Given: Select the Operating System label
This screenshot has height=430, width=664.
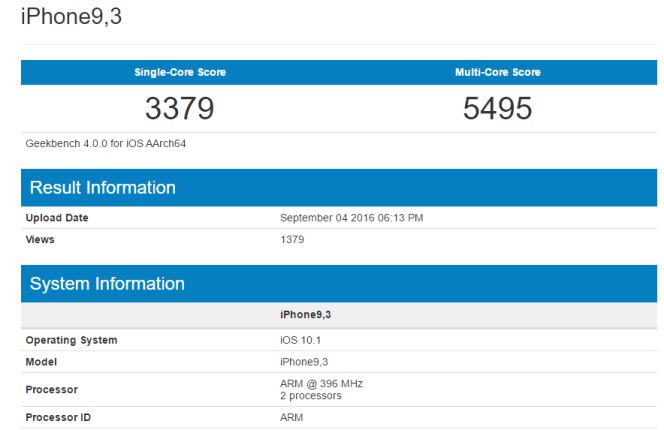Looking at the screenshot, I should point(71,340).
